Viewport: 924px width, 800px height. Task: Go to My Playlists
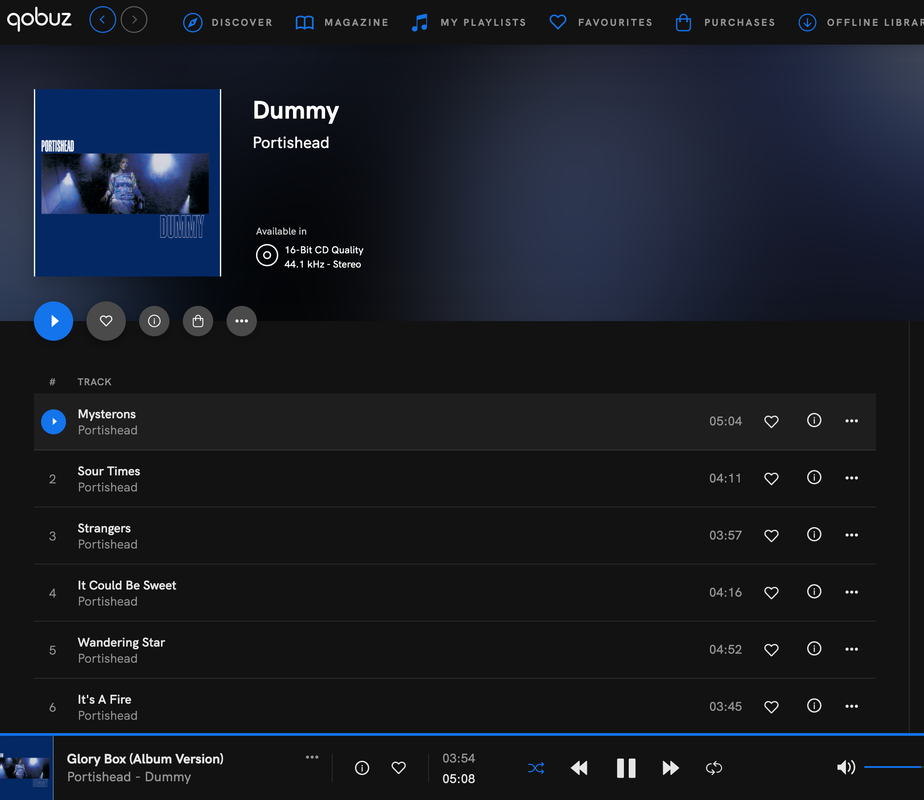468,22
